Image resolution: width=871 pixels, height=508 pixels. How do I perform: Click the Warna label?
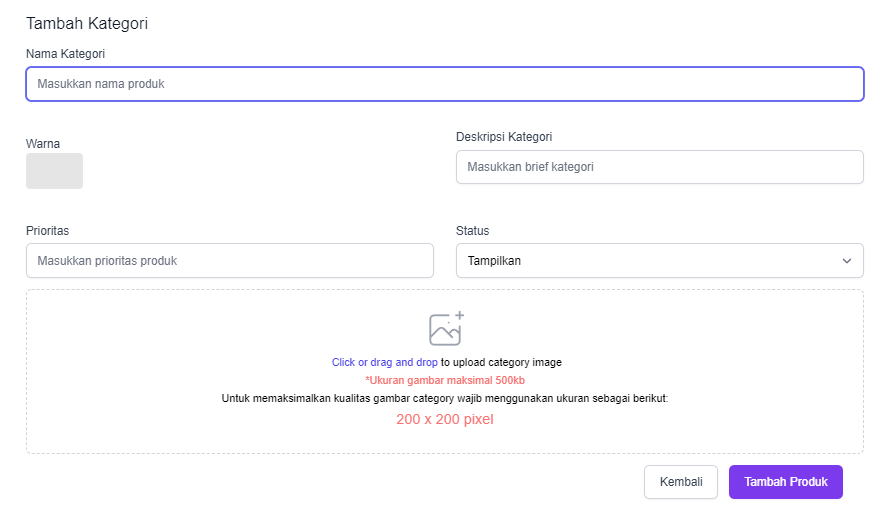43,144
